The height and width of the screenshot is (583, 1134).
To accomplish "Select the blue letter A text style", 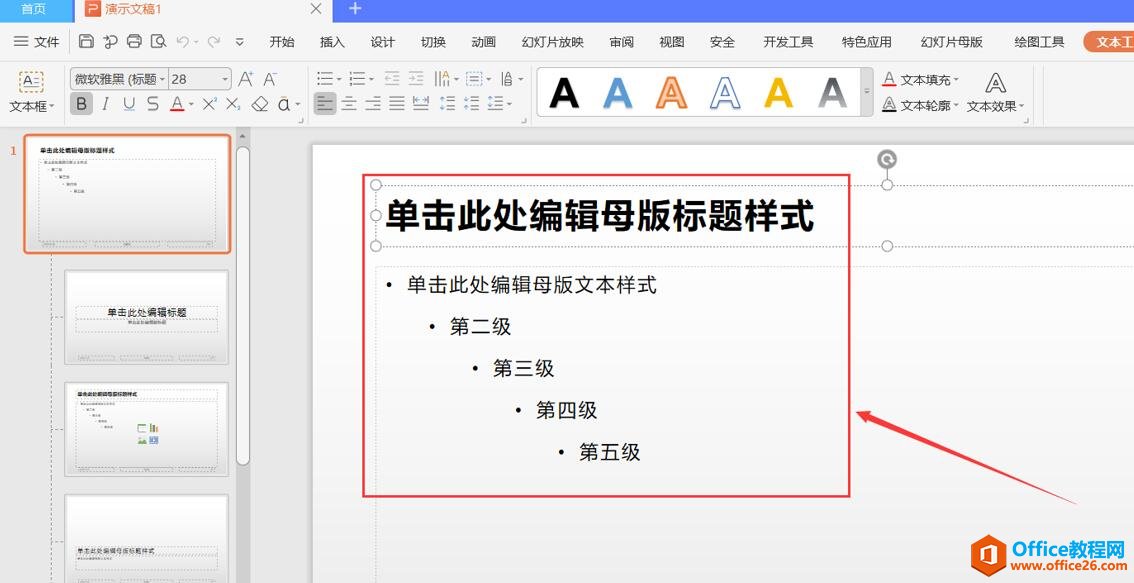I will point(618,92).
